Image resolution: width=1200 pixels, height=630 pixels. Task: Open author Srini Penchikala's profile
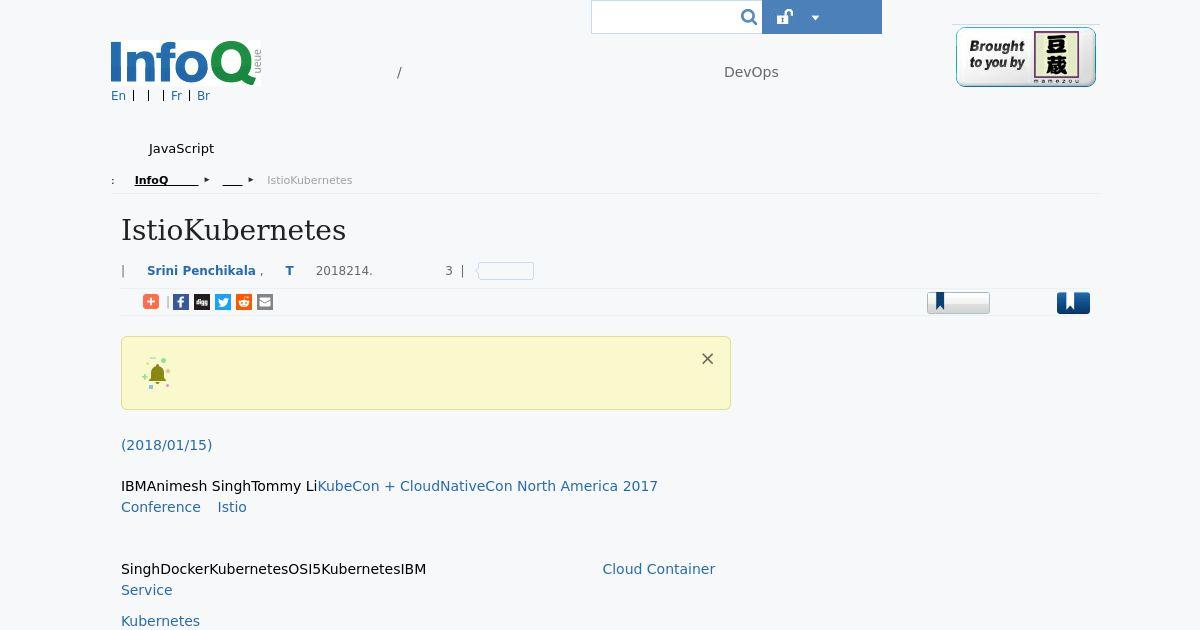[201, 271]
